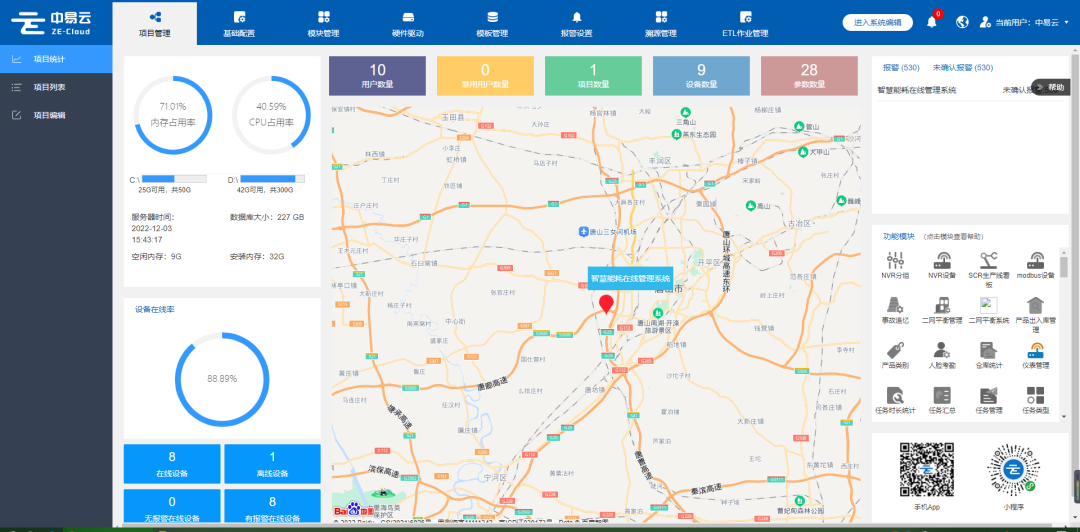Click the CPU占用率 gauge ring
The image size is (1080, 532).
click(271, 114)
